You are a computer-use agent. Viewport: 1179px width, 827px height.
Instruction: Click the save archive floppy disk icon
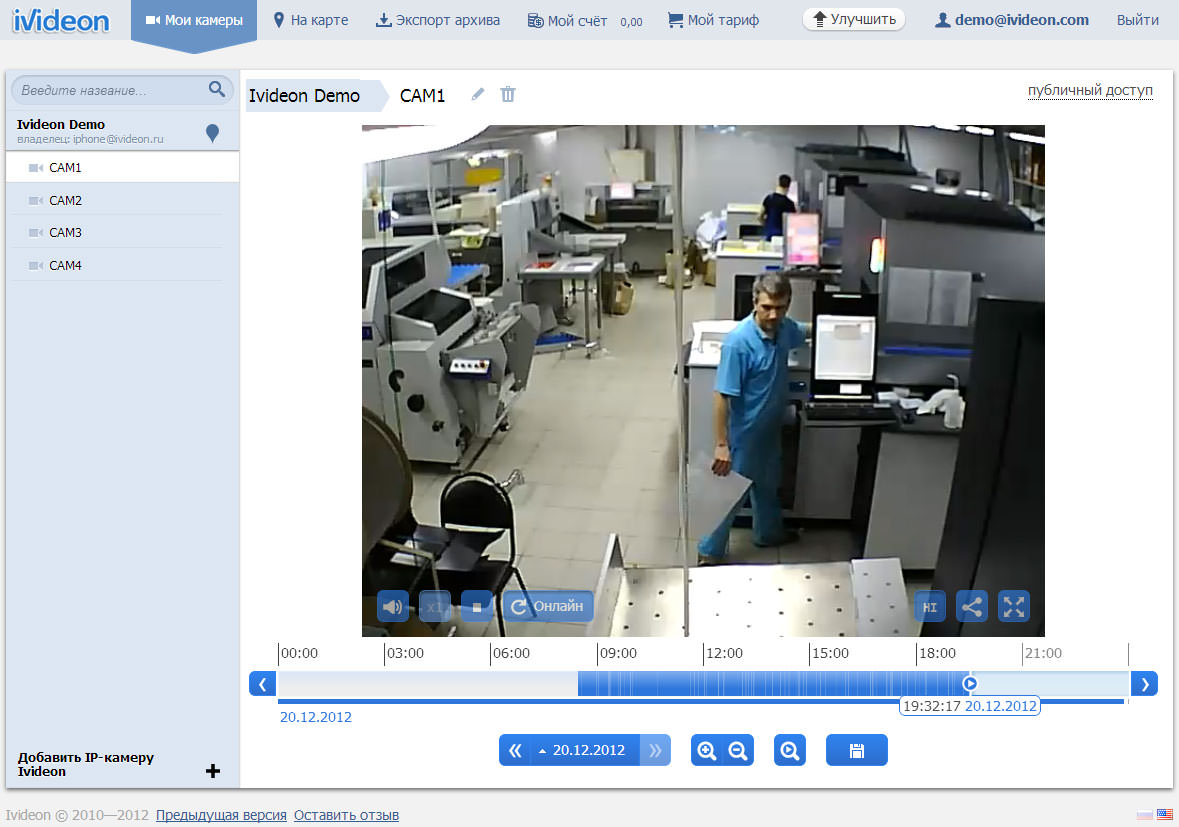[856, 750]
